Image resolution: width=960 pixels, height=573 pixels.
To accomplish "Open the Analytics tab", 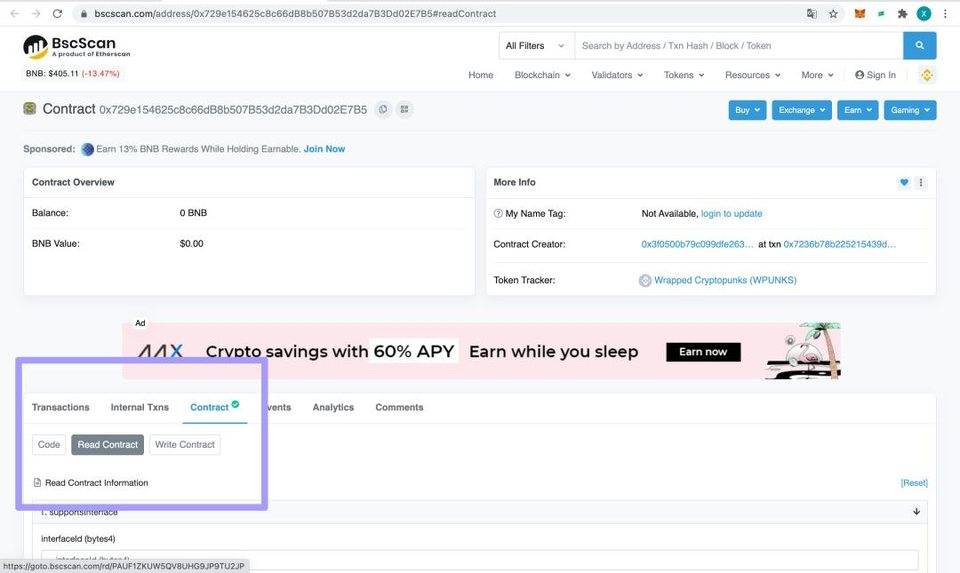I will tap(333, 407).
